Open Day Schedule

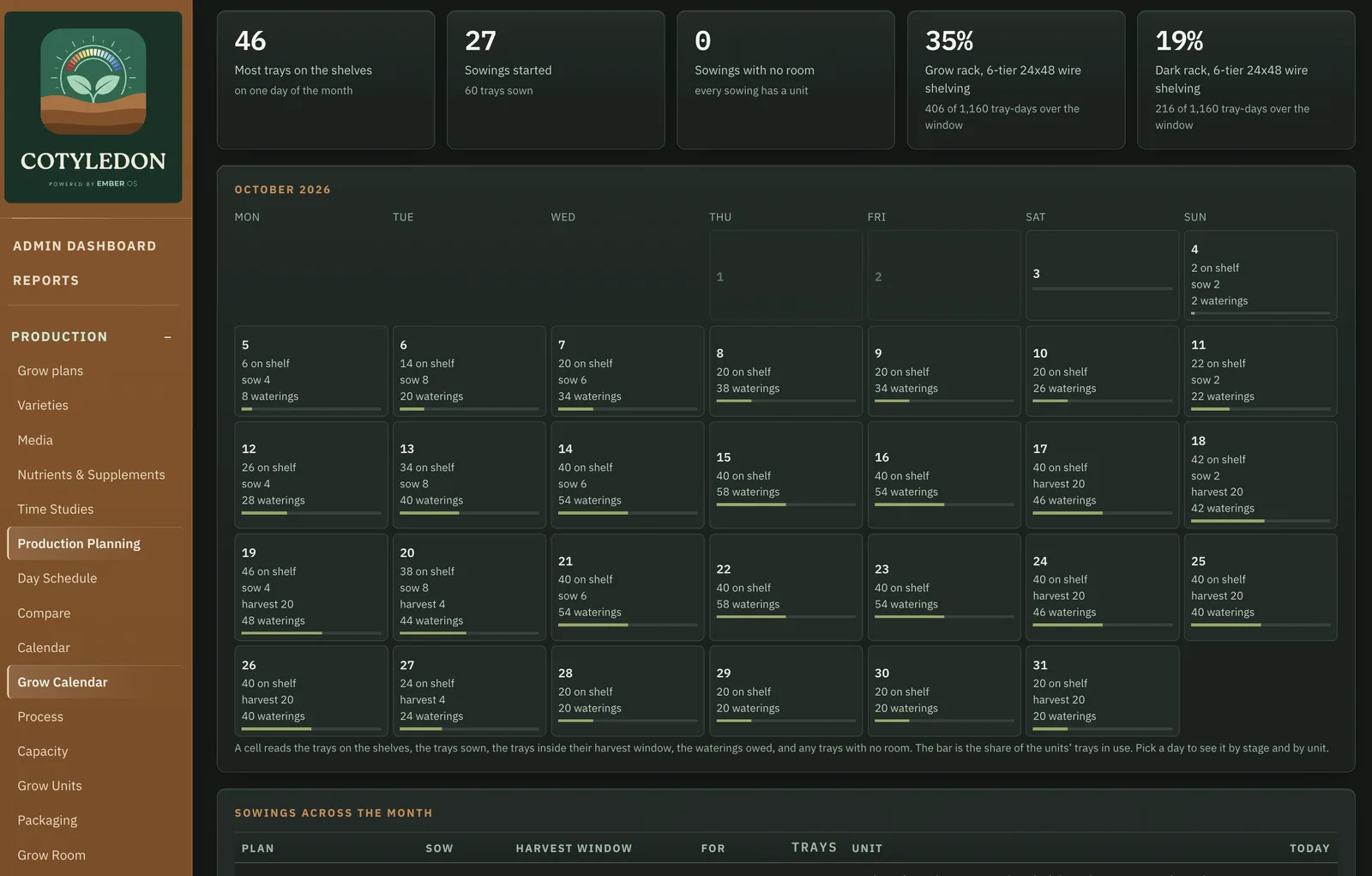[x=57, y=578]
